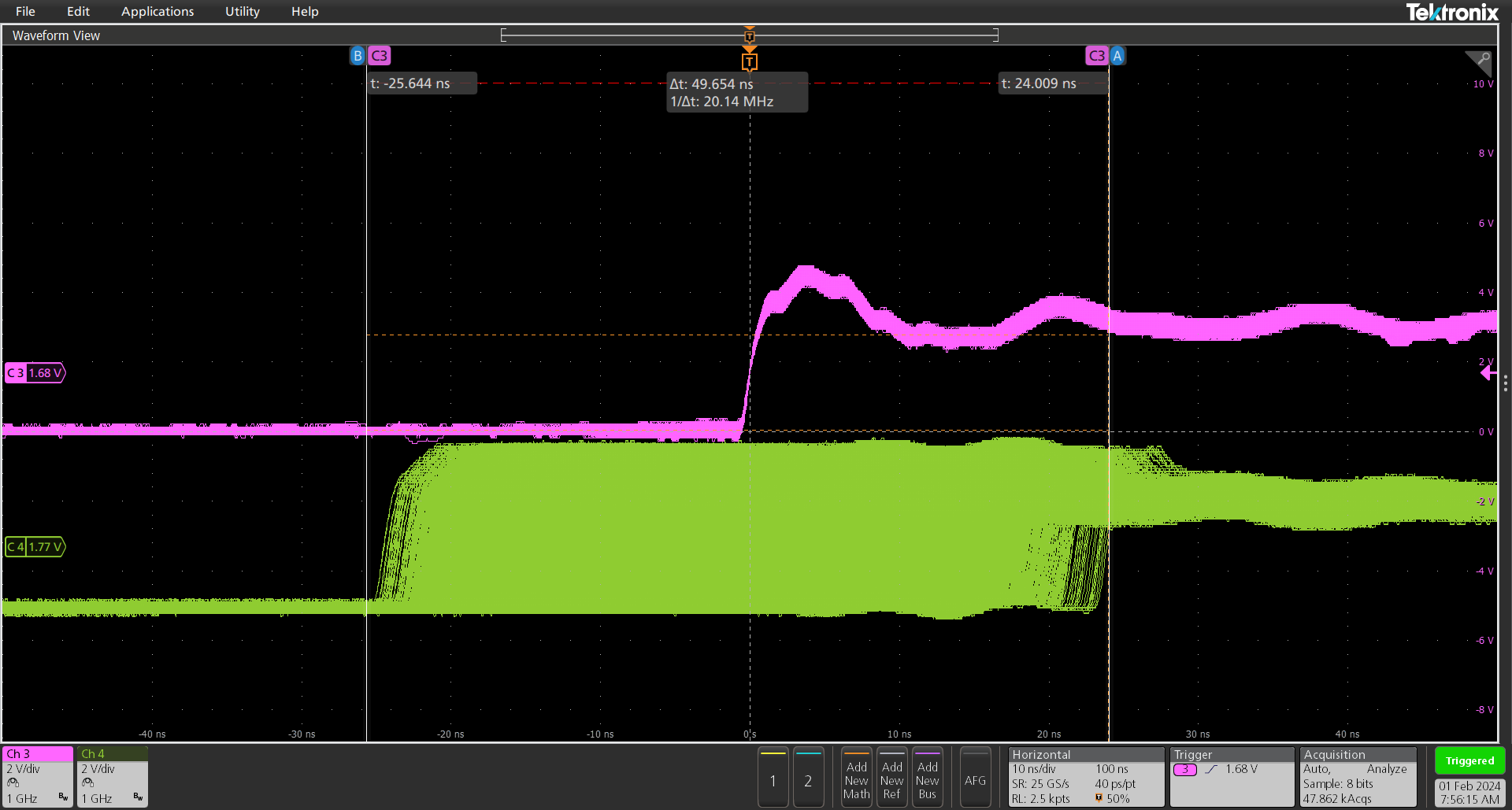Open the Utility menu

[242, 12]
